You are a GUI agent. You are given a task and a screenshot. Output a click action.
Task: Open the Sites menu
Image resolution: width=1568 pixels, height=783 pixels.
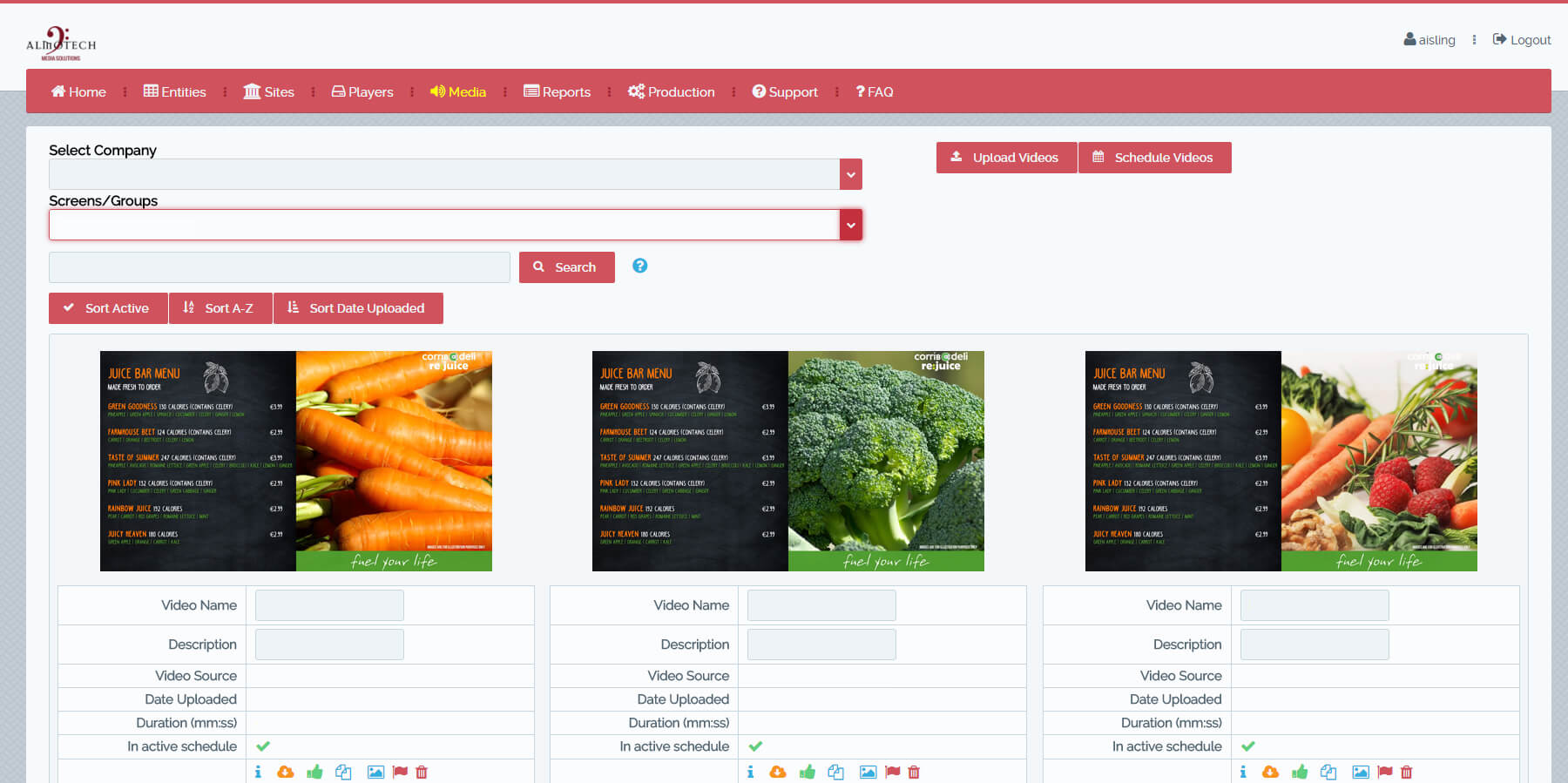[268, 91]
